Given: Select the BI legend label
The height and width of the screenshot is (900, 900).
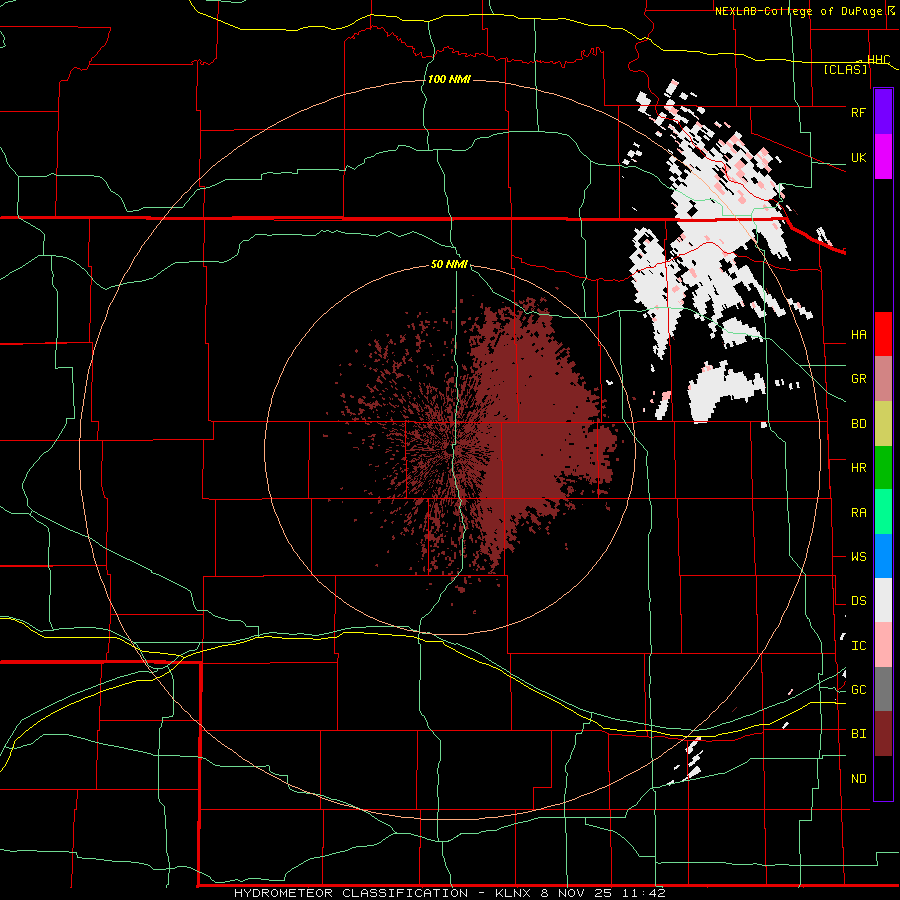Looking at the screenshot, I should pyautogui.click(x=858, y=734).
